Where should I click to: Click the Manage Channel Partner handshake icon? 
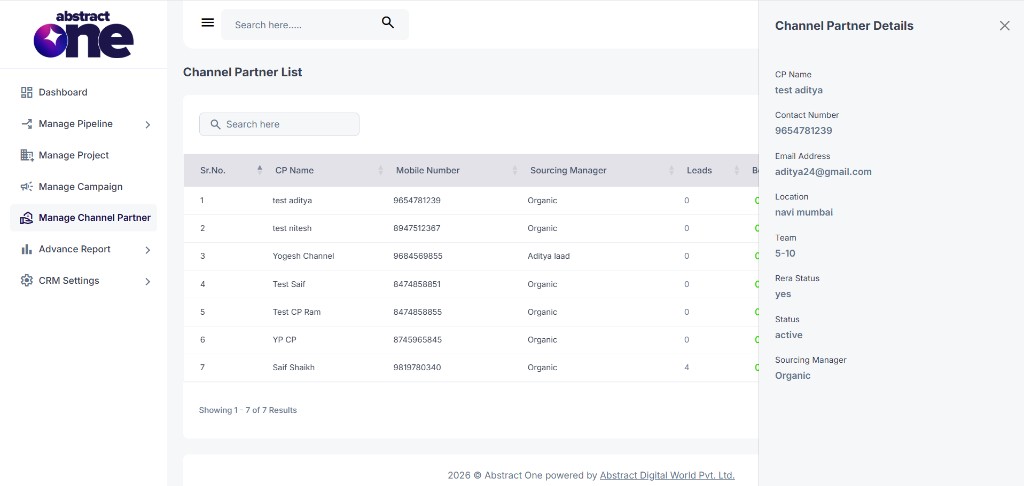point(27,218)
